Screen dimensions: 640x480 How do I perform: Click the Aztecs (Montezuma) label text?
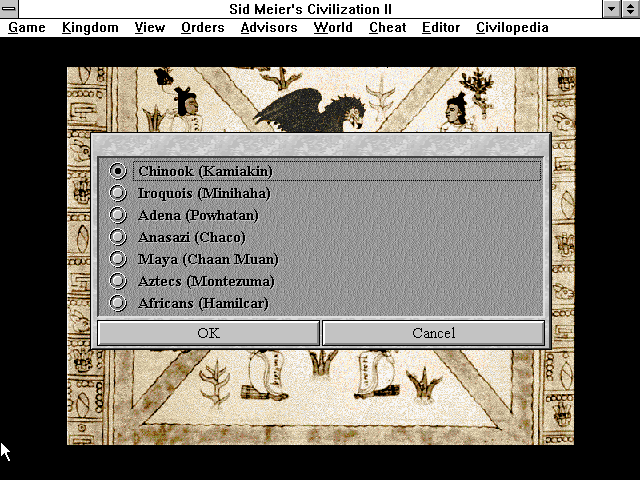click(x=206, y=281)
